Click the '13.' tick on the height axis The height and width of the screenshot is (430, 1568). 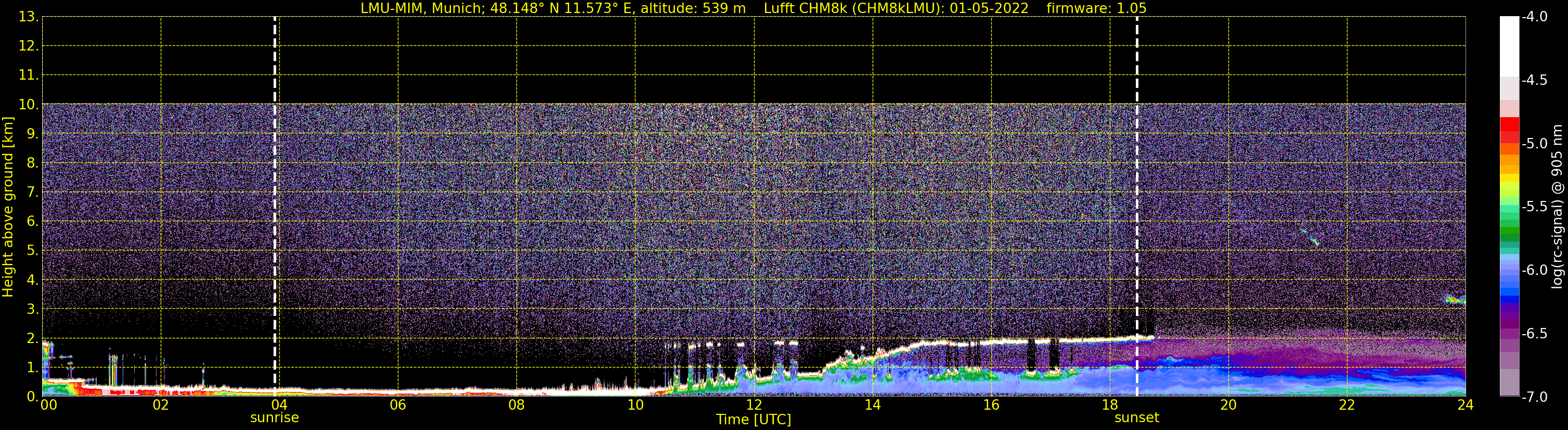(x=29, y=17)
